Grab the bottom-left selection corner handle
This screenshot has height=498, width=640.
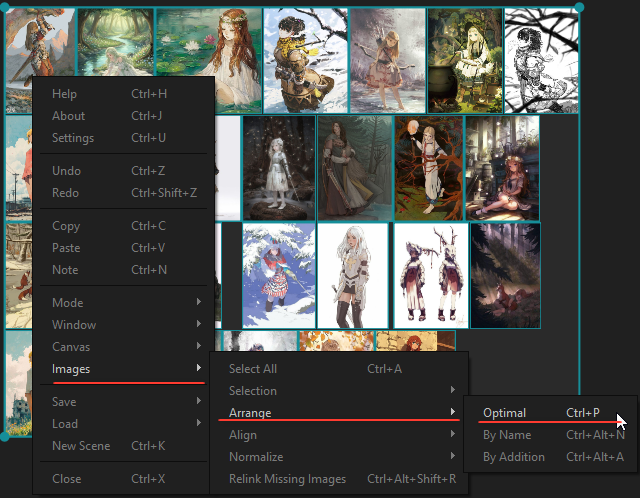[x=4, y=437]
